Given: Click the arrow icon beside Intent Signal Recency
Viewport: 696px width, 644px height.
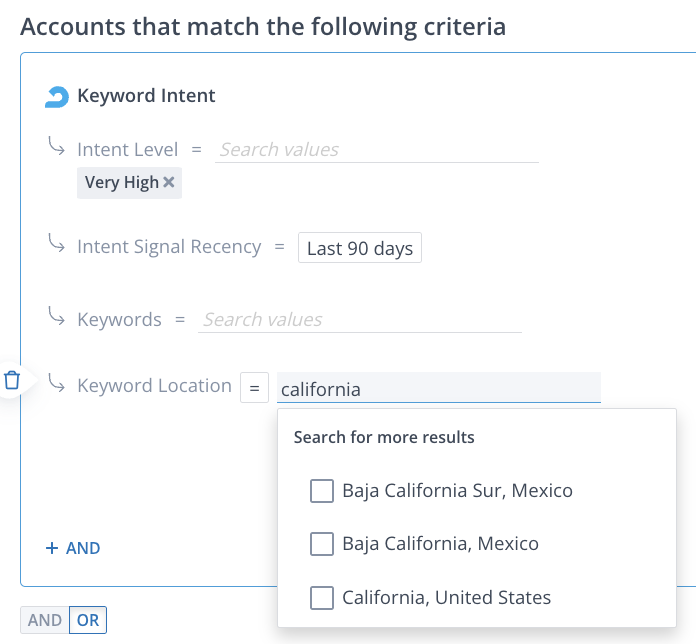Looking at the screenshot, I should click(57, 243).
